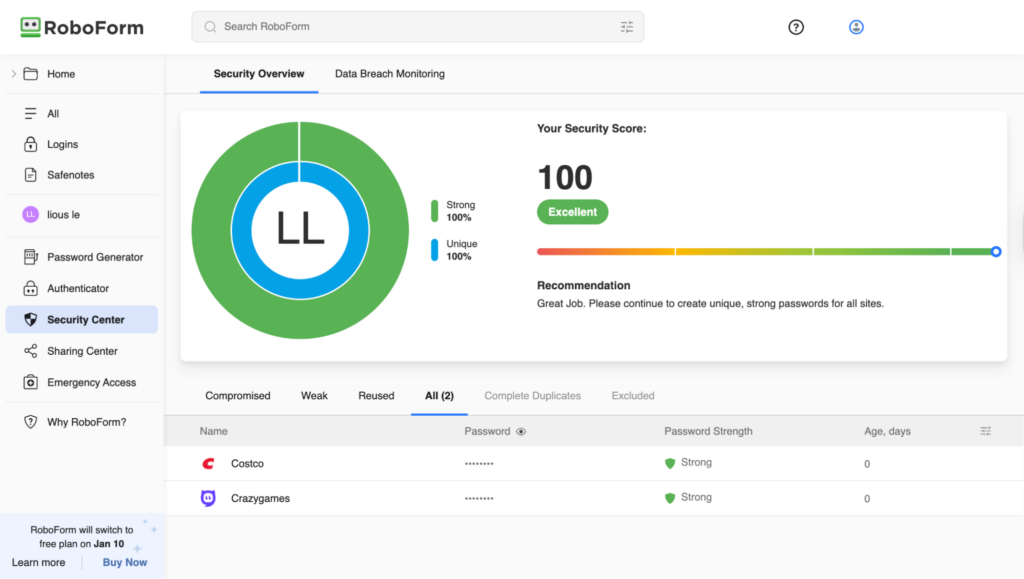
Task: Click the Search RoboForm input field
Action: [x=418, y=27]
